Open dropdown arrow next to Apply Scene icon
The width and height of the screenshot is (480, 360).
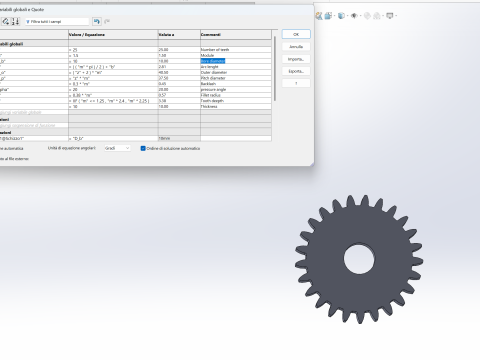click(x=383, y=16)
